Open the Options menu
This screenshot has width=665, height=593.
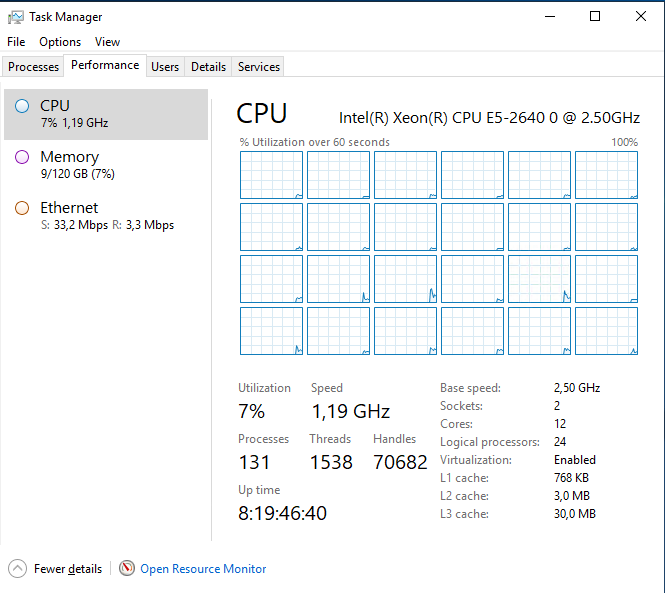60,42
